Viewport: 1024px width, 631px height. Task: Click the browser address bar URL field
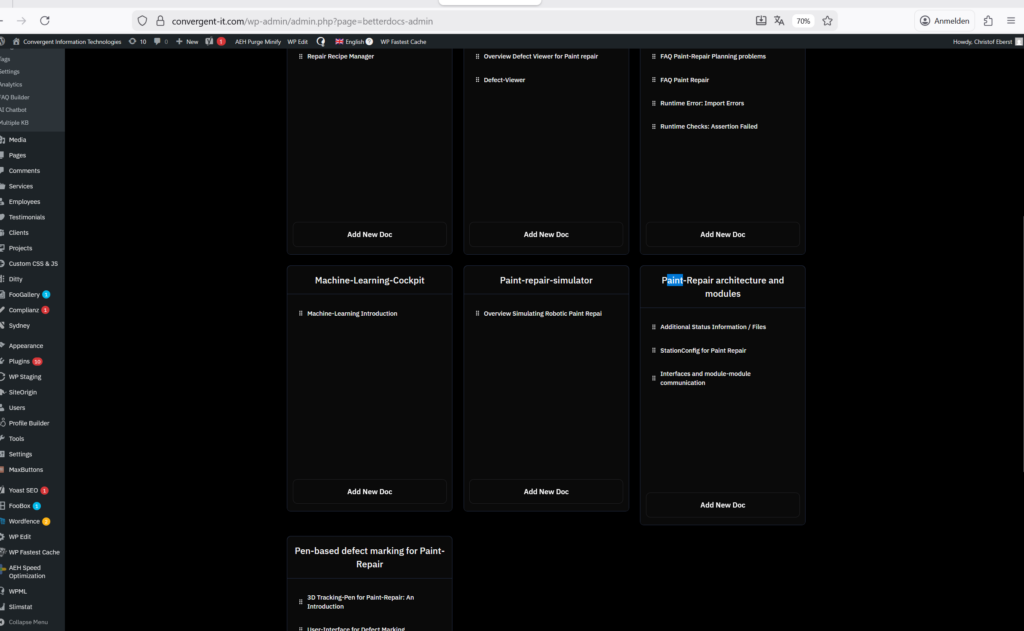(450, 20)
